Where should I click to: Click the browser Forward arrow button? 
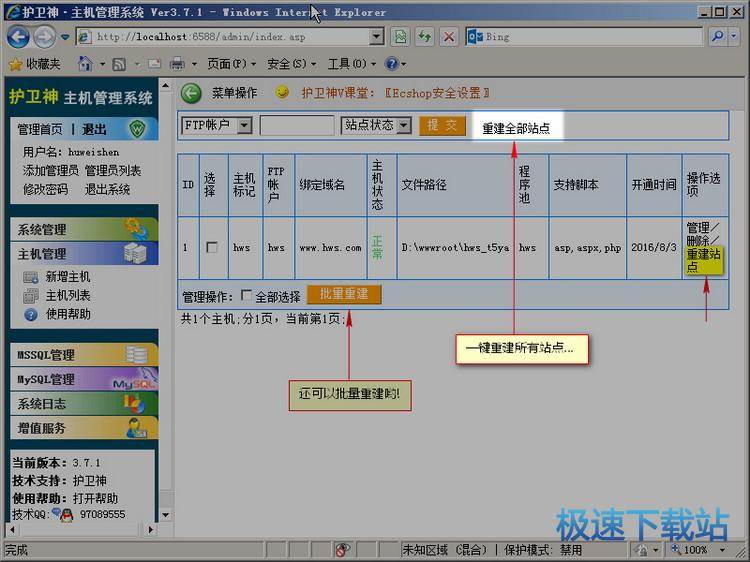[x=44, y=37]
